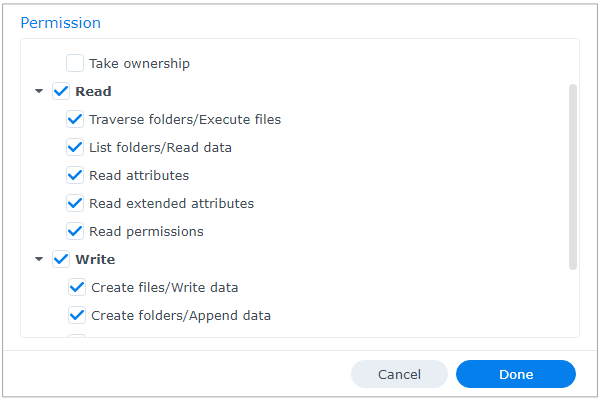Collapse the Read permission group arrow

(x=39, y=91)
